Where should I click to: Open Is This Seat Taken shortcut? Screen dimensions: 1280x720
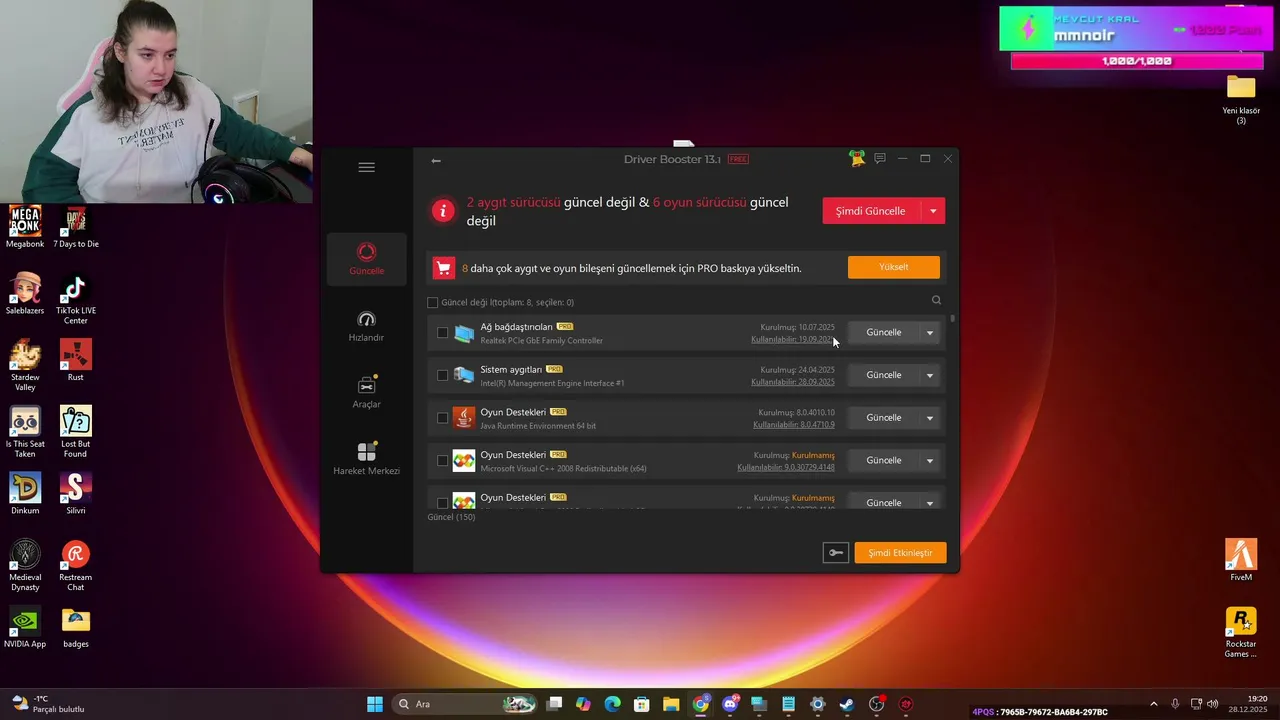[x=25, y=432]
